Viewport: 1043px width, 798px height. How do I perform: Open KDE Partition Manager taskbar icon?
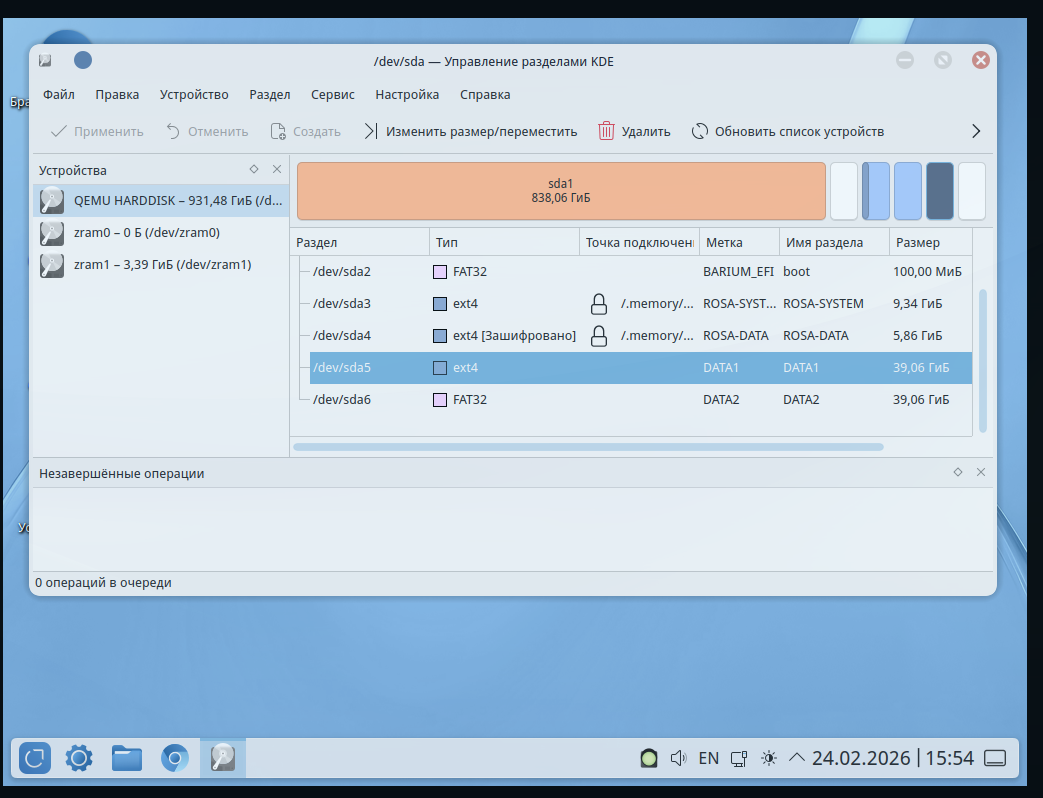[x=223, y=758]
